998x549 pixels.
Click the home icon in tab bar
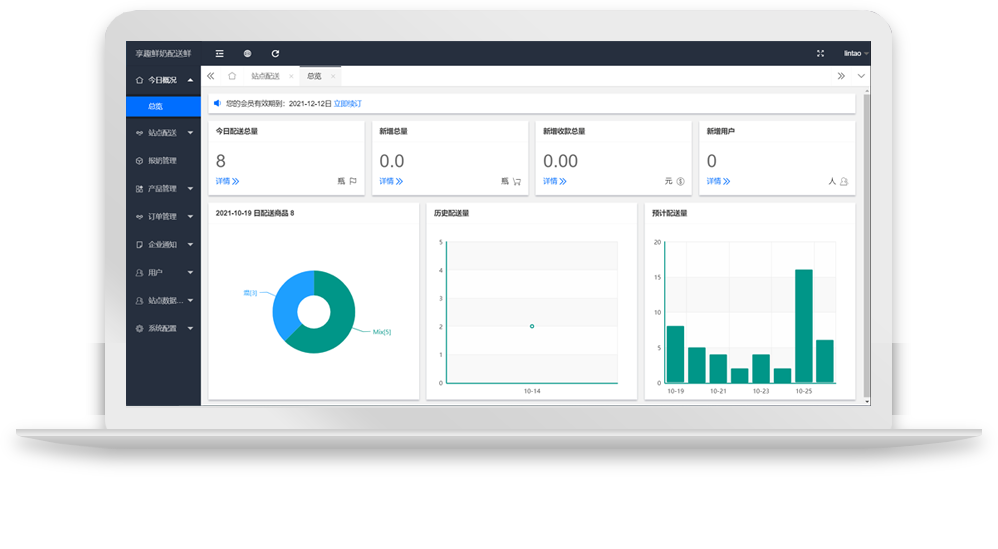click(x=232, y=76)
